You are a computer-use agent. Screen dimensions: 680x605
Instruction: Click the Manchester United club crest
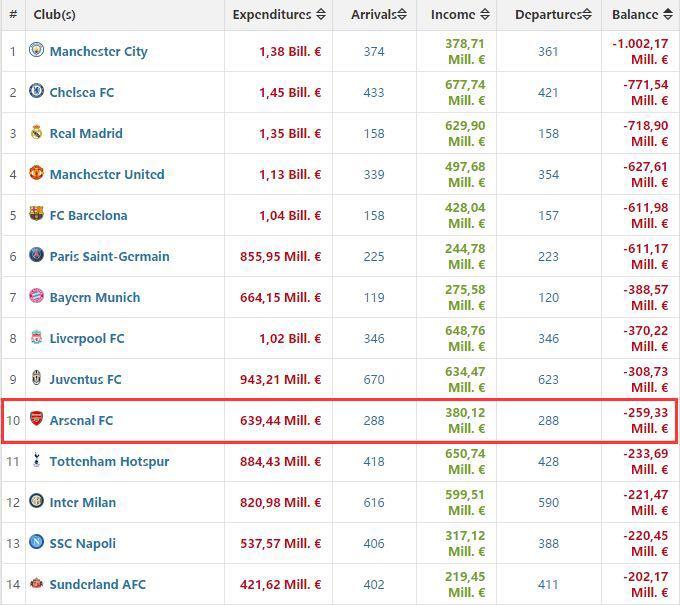coord(37,174)
